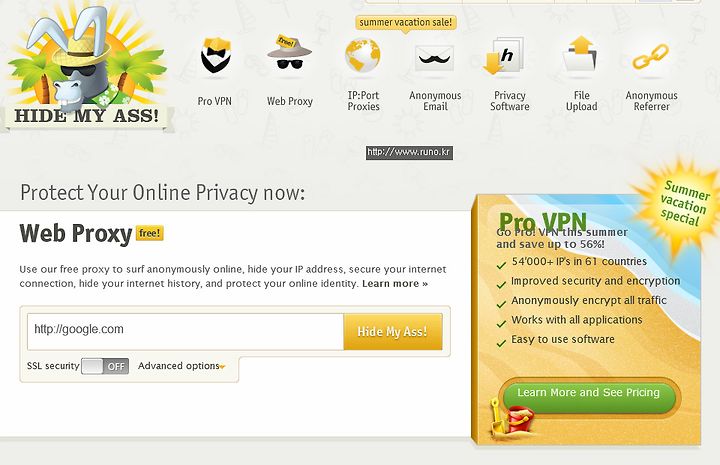
Task: Follow the Learn more » link
Action: (395, 284)
